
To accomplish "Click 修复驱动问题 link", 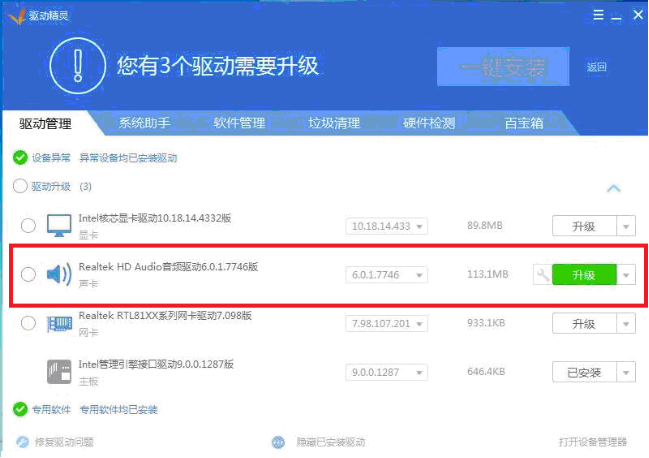I will click(x=64, y=442).
